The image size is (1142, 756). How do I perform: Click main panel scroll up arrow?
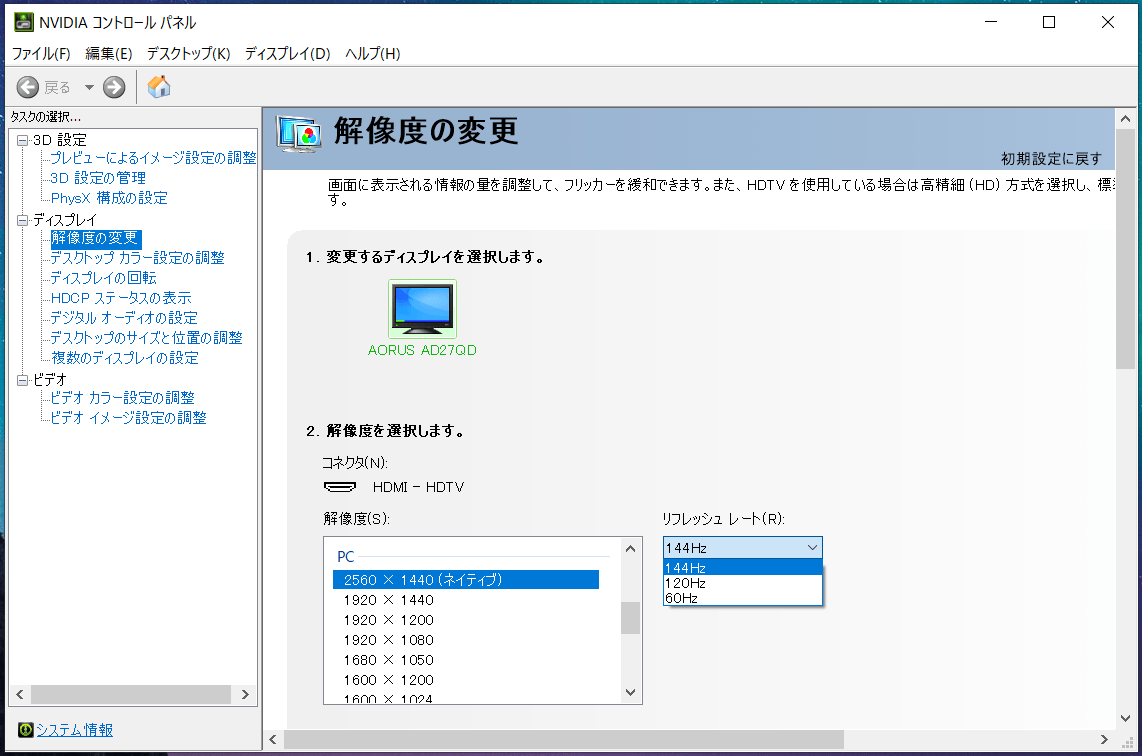tap(1125, 119)
